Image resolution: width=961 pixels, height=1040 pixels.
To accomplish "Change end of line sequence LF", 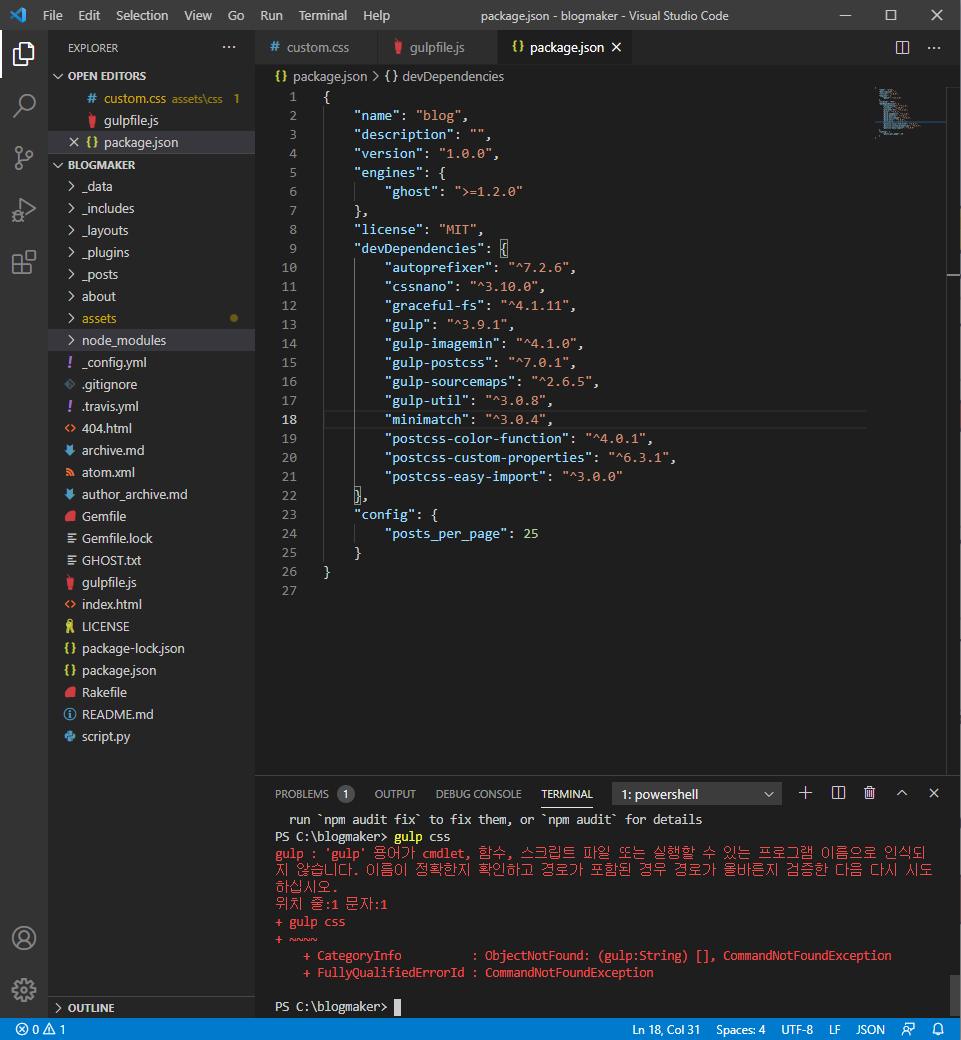I will pyautogui.click(x=834, y=1029).
